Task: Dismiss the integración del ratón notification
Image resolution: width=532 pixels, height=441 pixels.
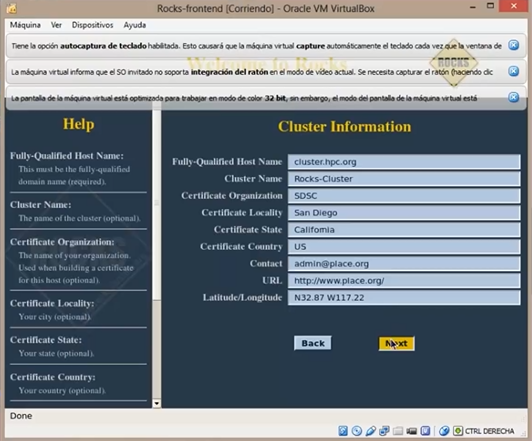Action: coord(514,71)
